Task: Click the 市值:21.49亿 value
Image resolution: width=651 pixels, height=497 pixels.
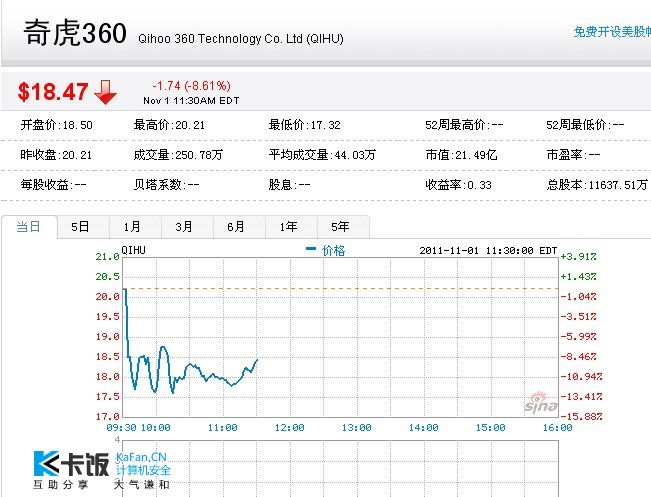Action: click(x=461, y=155)
